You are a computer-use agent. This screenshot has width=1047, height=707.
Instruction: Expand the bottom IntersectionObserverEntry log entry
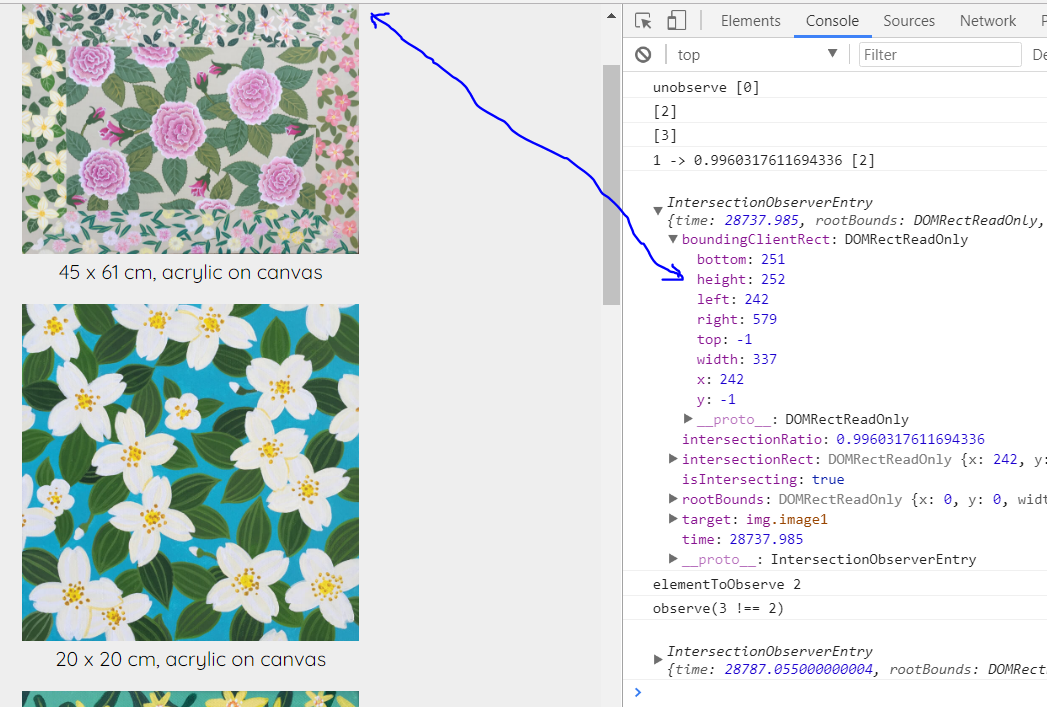click(x=659, y=659)
